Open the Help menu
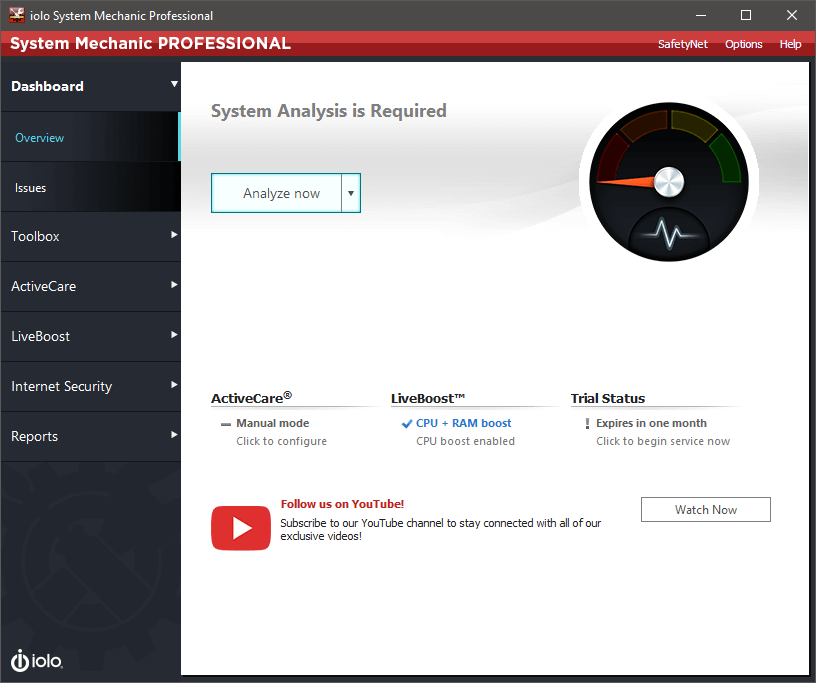The width and height of the screenshot is (816, 683). click(790, 44)
